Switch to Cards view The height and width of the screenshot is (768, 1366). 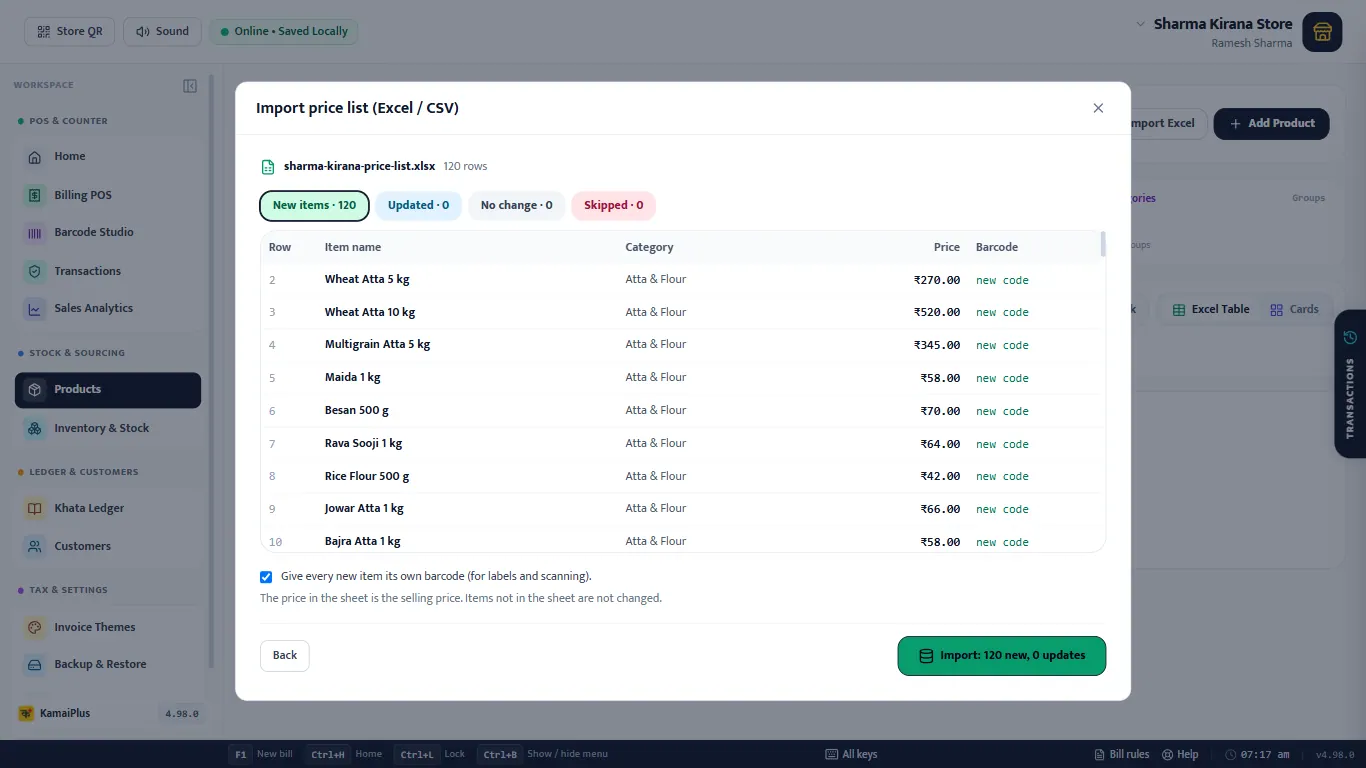point(1294,310)
